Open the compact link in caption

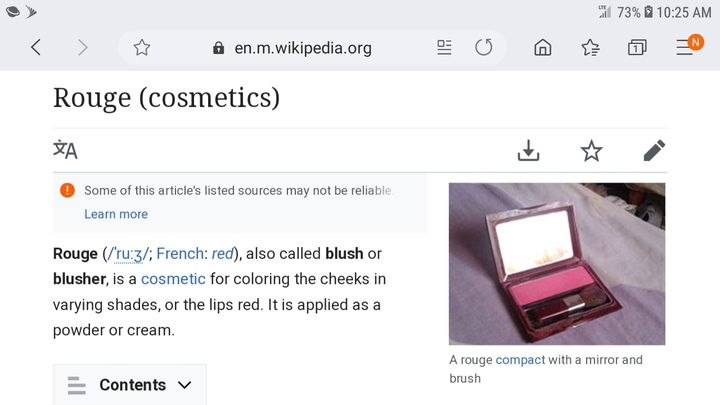point(520,360)
